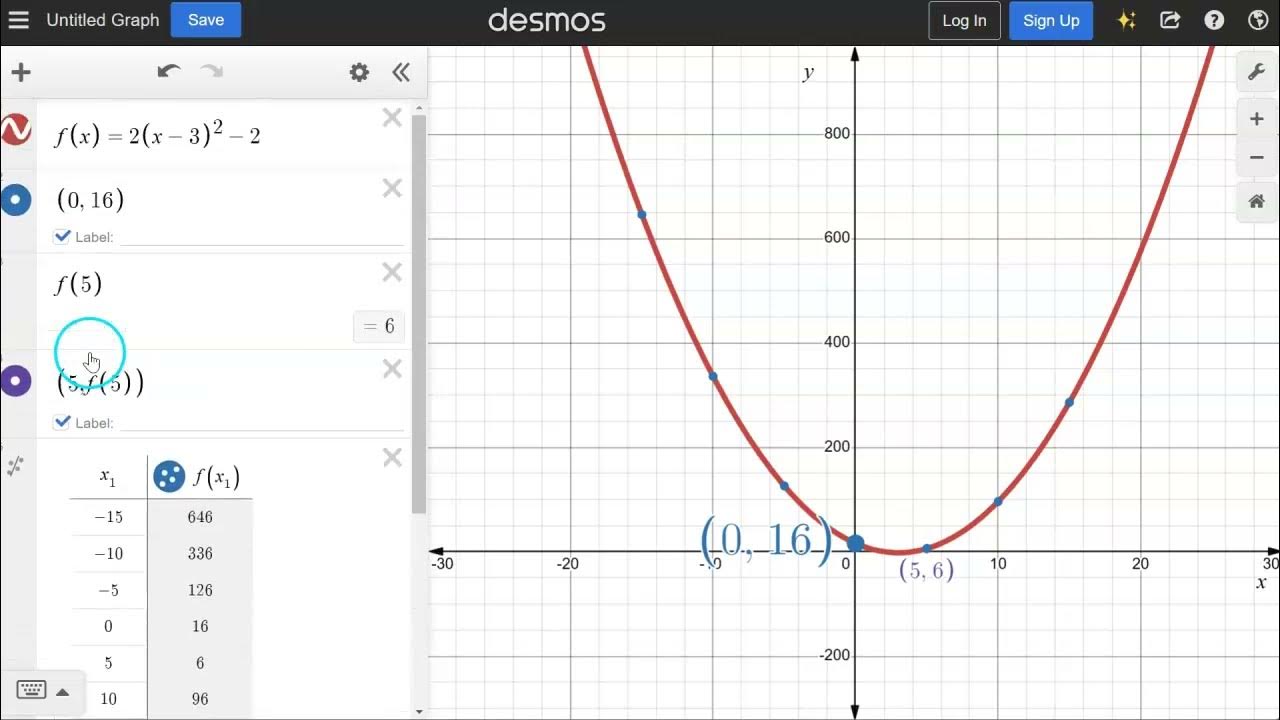Open graph settings with the wrench icon

(1256, 72)
